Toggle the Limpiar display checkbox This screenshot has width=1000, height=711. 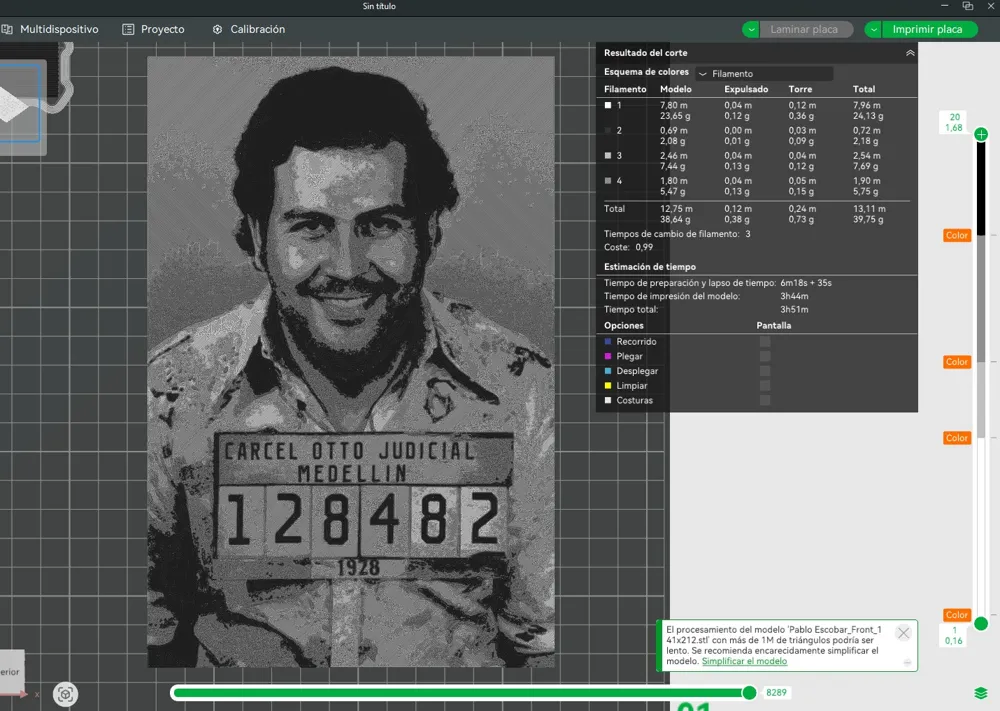(765, 386)
